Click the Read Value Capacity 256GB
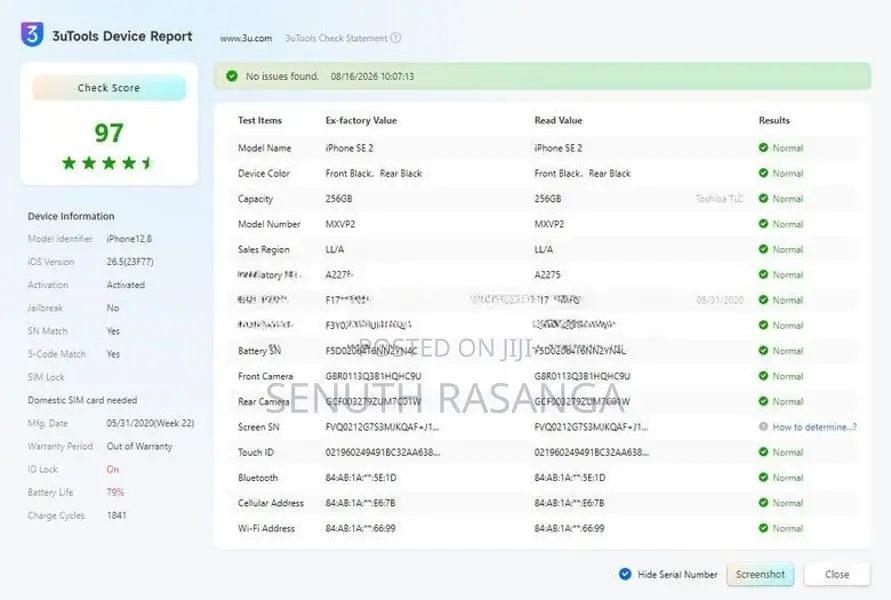The height and width of the screenshot is (600, 891). [x=547, y=199]
